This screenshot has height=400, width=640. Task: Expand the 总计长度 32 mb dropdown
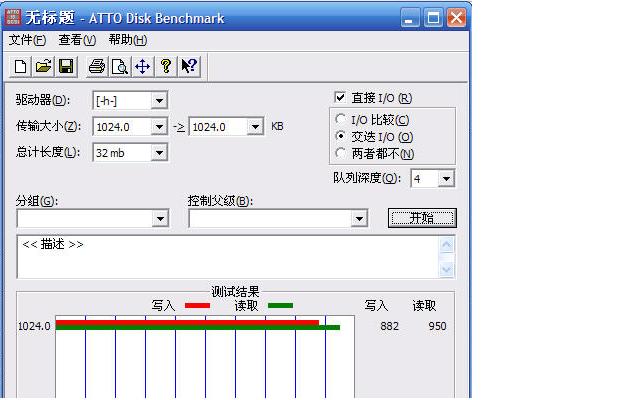[x=159, y=153]
